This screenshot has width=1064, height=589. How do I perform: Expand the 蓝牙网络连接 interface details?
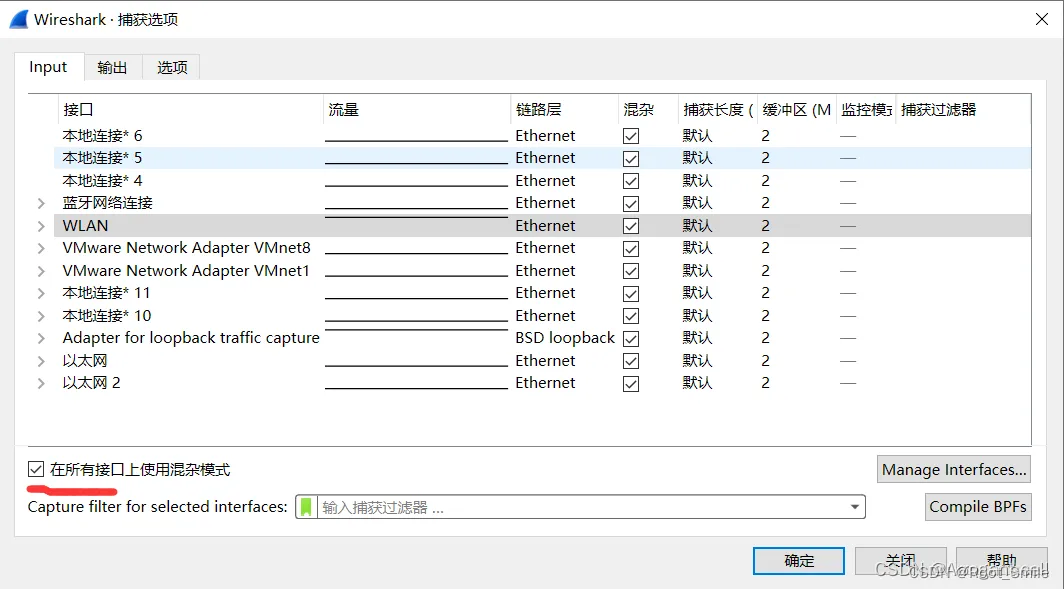coord(41,203)
